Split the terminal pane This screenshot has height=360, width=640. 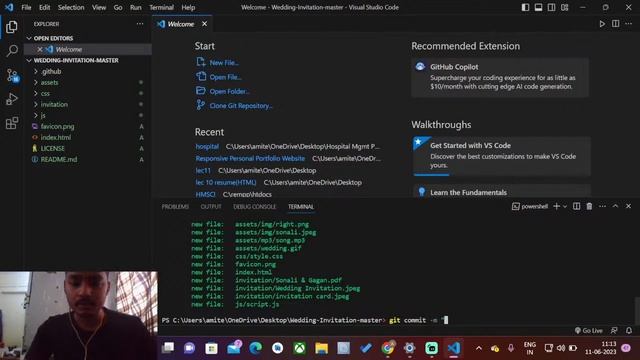(x=576, y=207)
